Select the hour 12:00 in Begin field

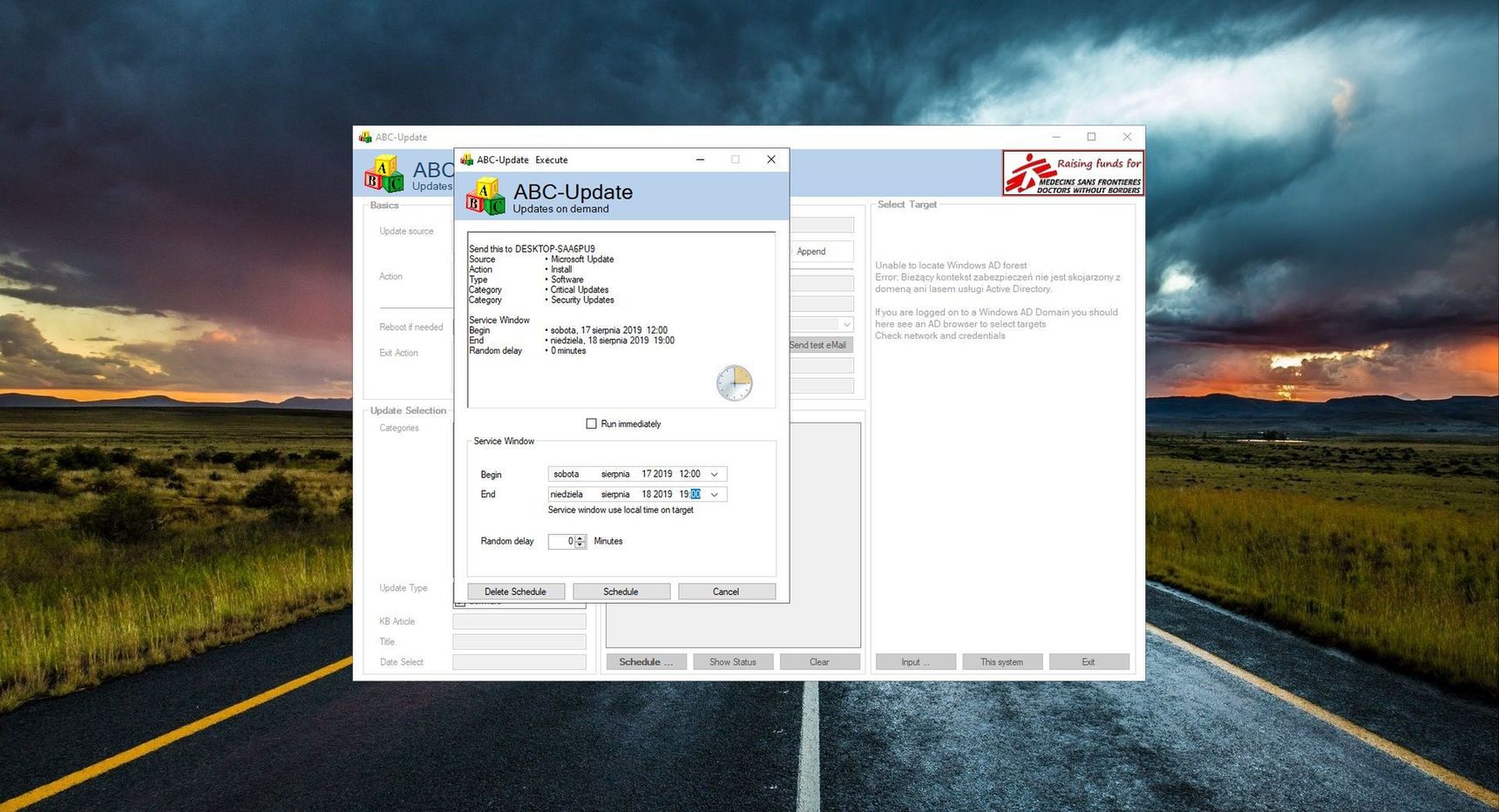(690, 474)
